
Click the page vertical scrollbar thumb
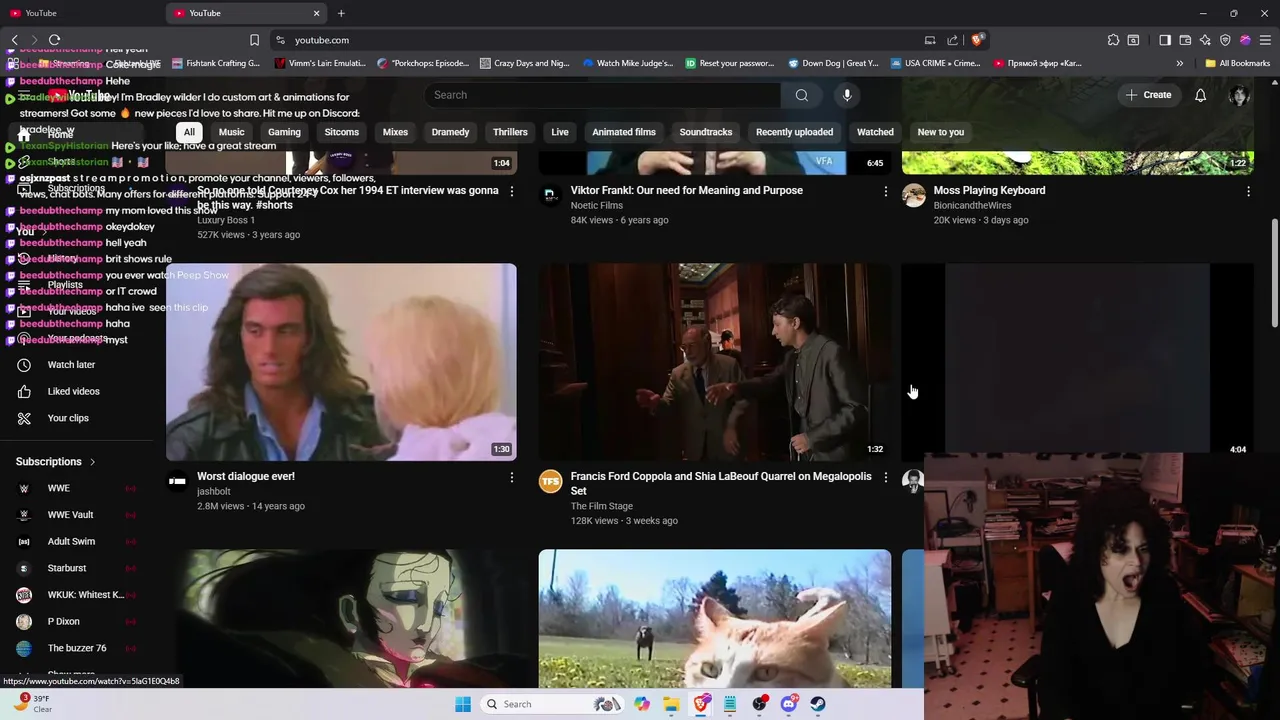[x=1274, y=273]
